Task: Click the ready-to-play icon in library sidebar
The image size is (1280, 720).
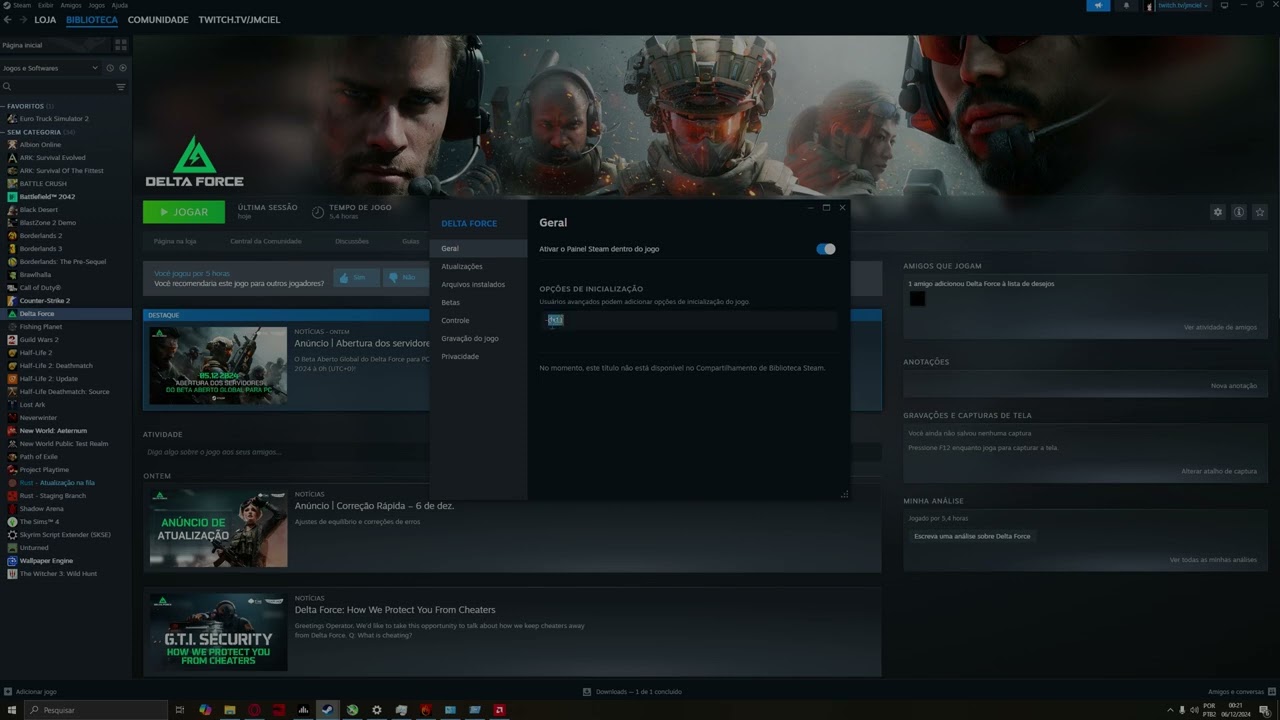Action: click(123, 68)
